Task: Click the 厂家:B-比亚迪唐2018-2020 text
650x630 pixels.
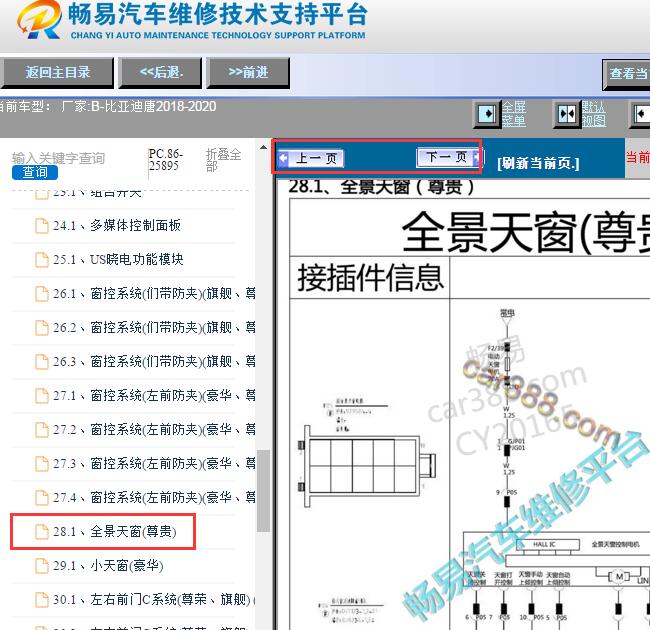Action: tap(138, 107)
